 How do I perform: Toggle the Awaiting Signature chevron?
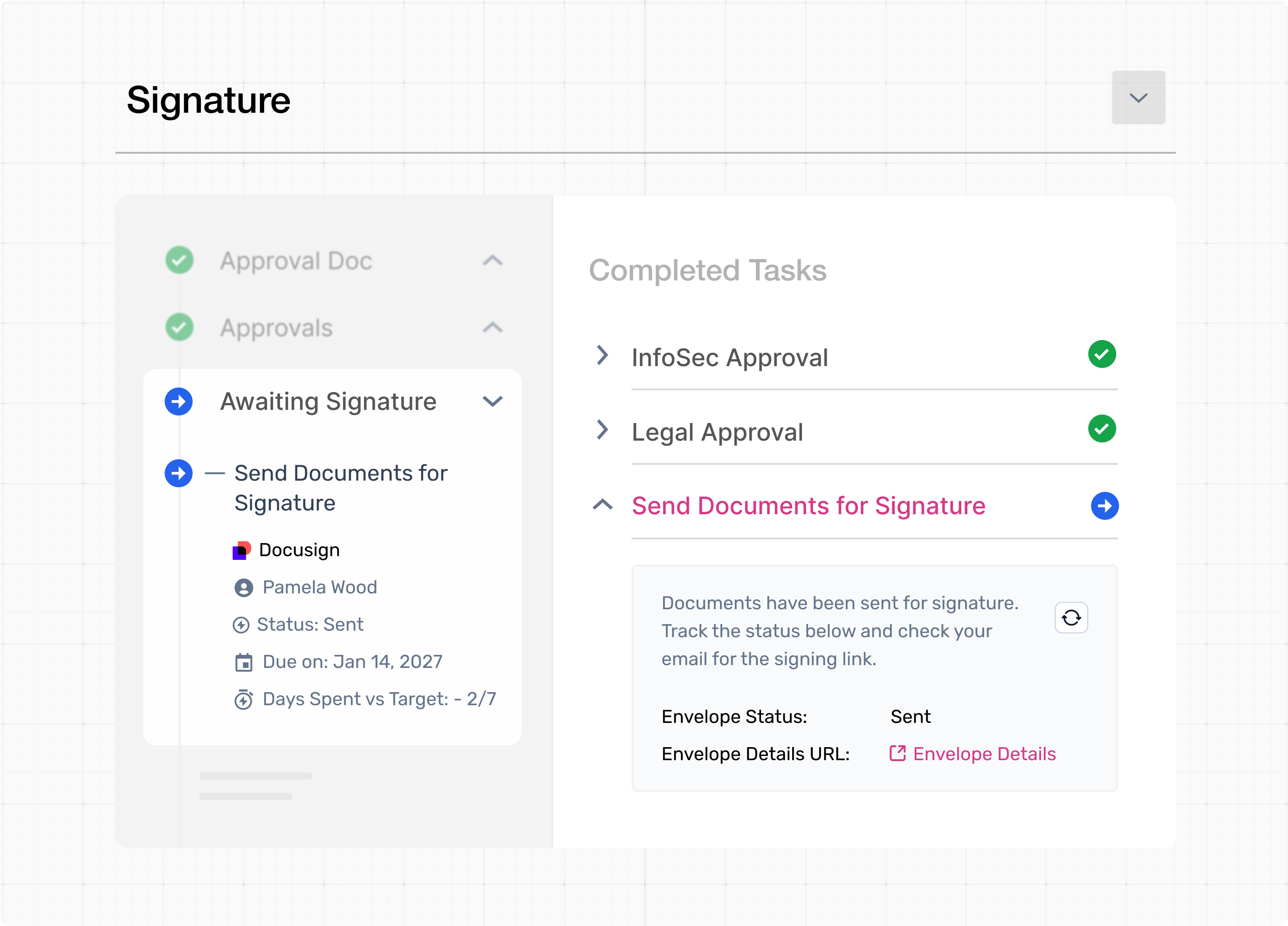click(493, 402)
